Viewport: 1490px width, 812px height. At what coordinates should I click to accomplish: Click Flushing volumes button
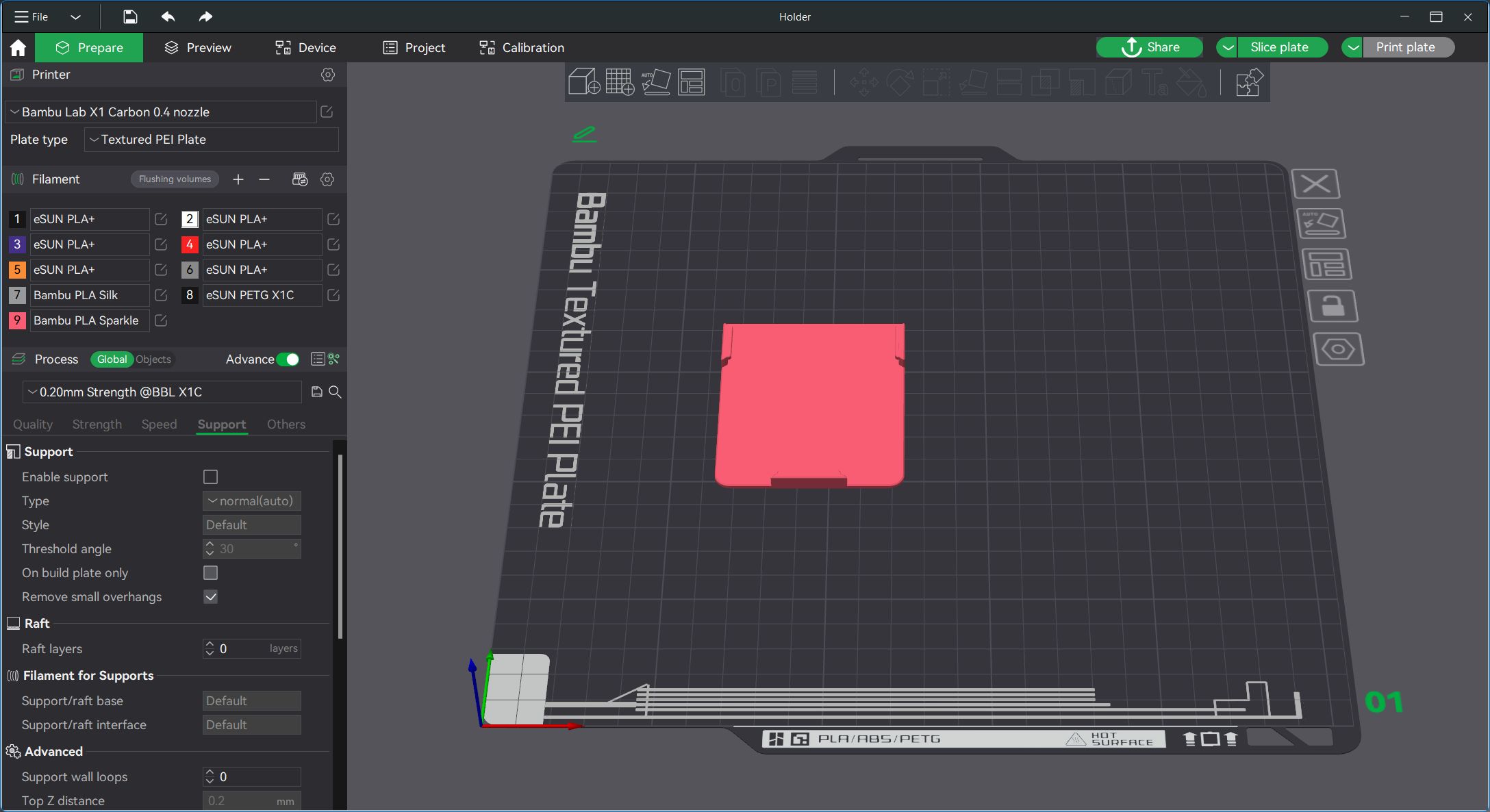(175, 179)
